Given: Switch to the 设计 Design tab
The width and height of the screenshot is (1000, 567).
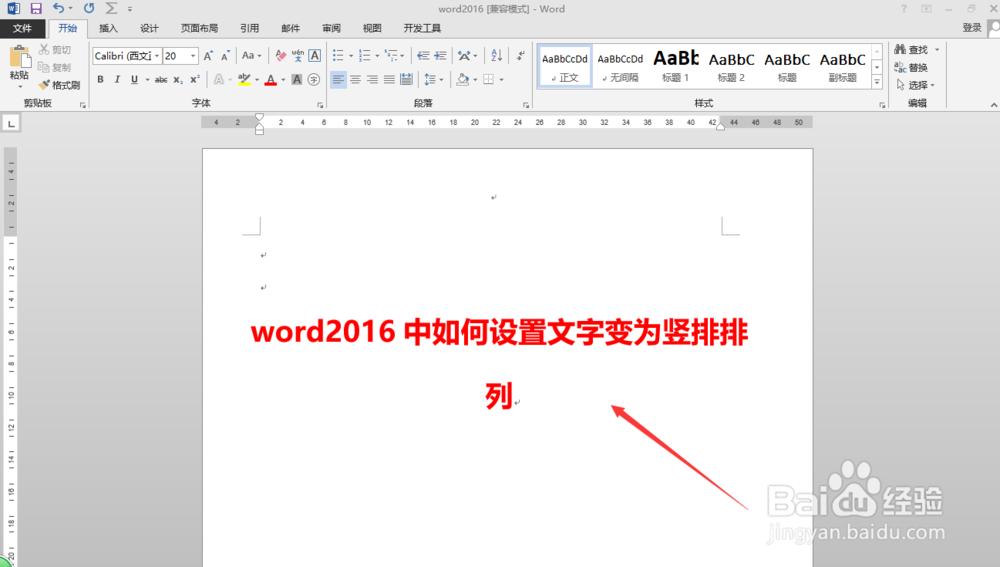Looking at the screenshot, I should click(x=149, y=28).
